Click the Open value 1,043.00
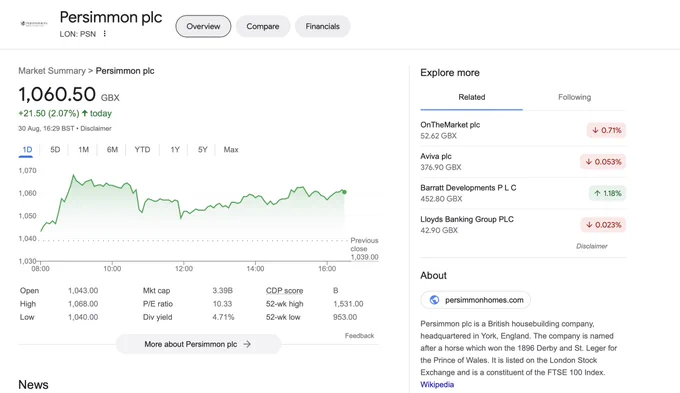The image size is (680, 393). (x=83, y=291)
